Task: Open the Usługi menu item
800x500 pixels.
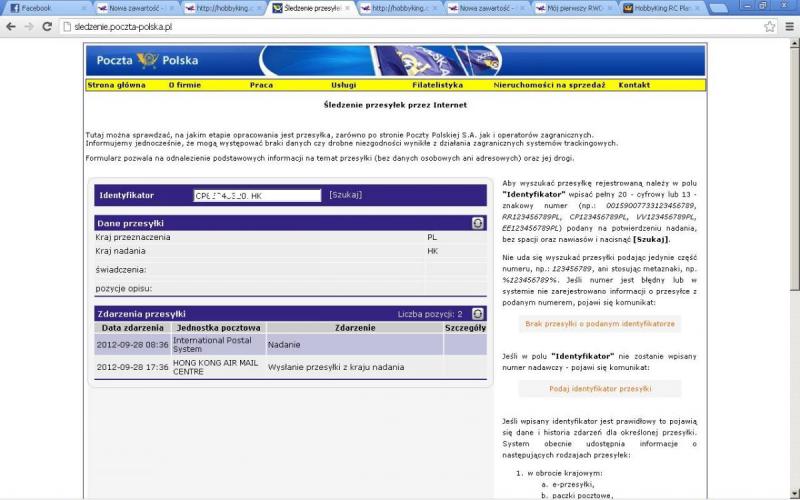Action: click(343, 85)
